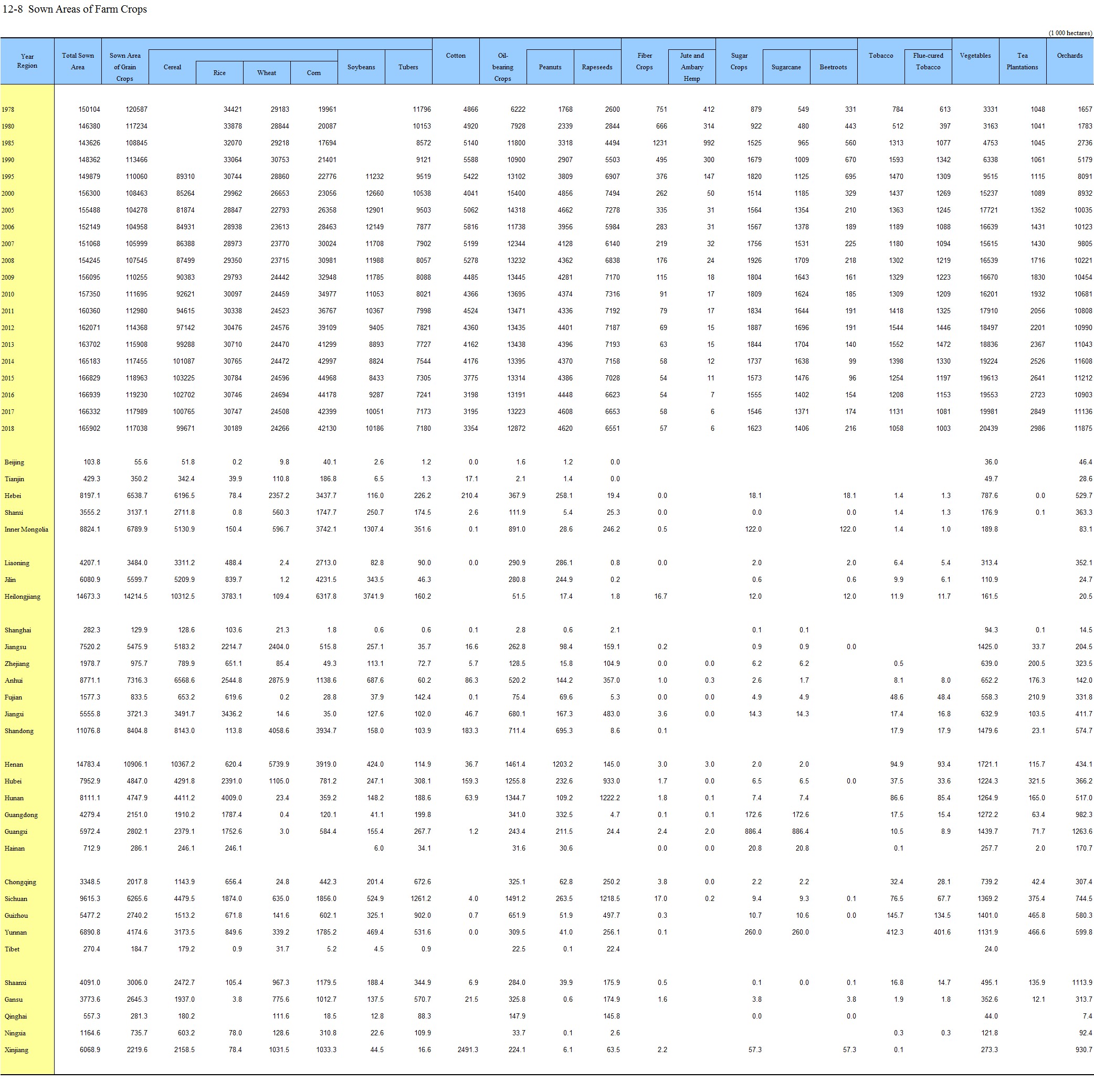Viewport: 1094px width, 1092px height.
Task: Click the 'Year Region' header cell
Action: click(x=27, y=61)
